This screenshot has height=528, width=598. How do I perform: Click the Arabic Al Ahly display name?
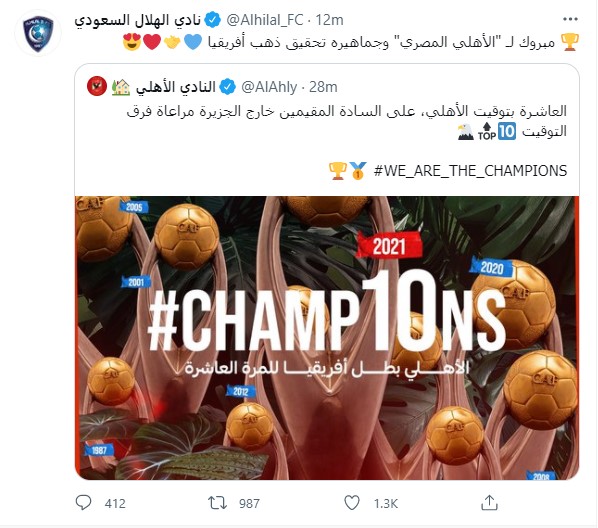pyautogui.click(x=176, y=87)
